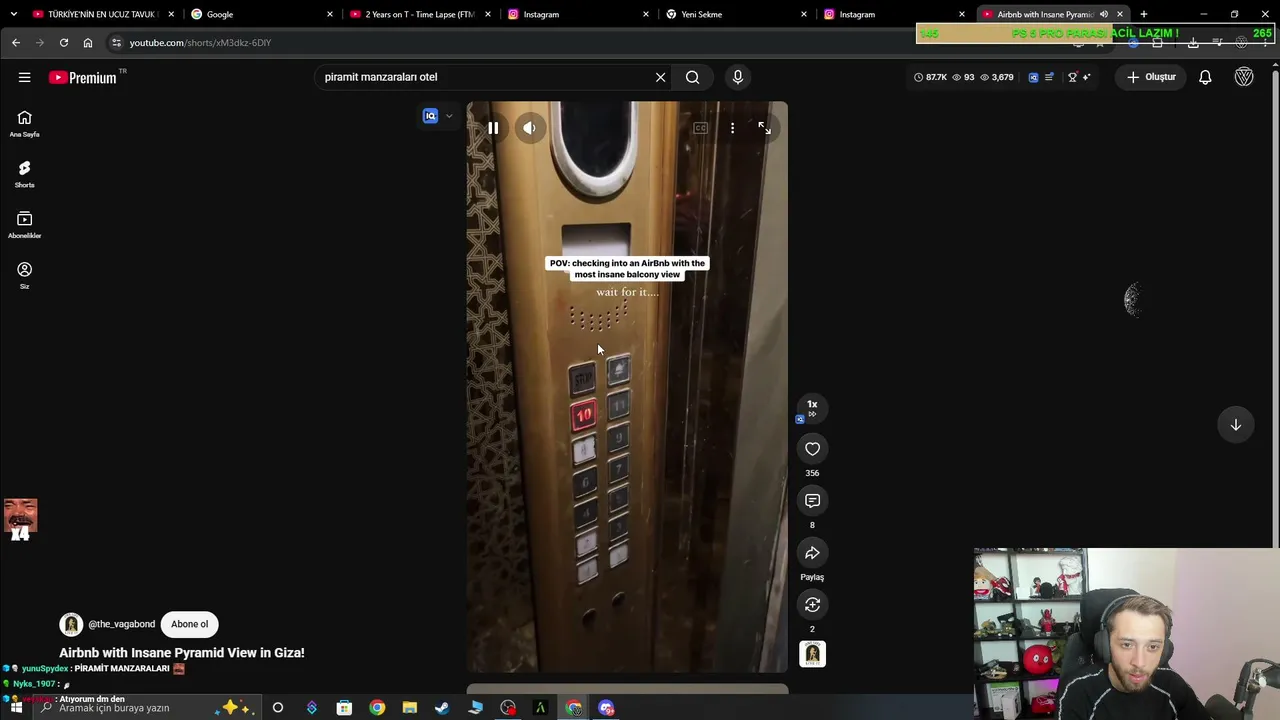The height and width of the screenshot is (720, 1280).
Task: Open the Siz section in sidebar
Action: point(24,276)
